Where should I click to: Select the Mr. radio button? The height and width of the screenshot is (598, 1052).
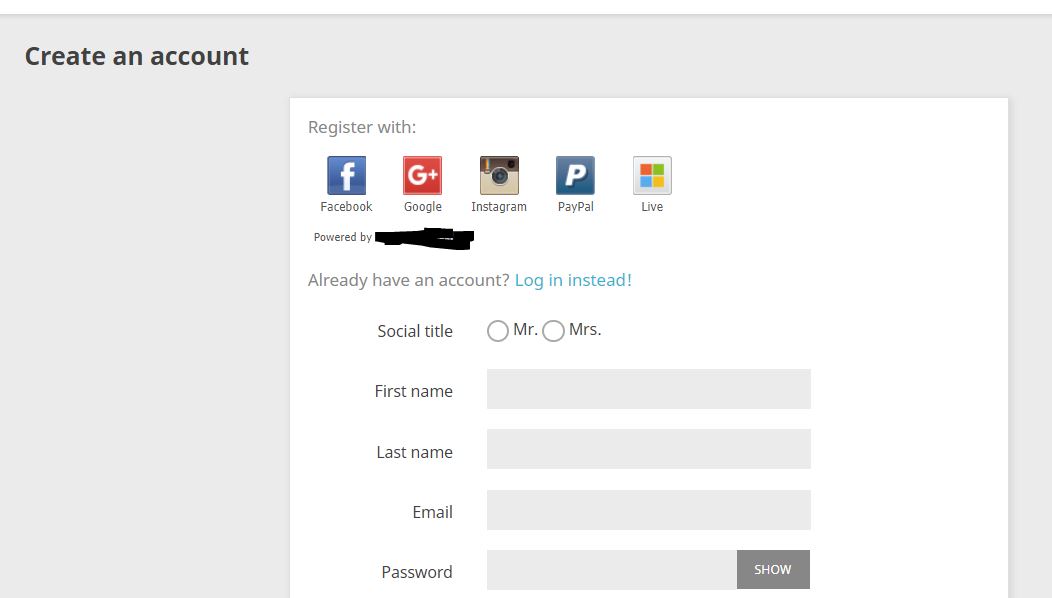[x=498, y=331]
